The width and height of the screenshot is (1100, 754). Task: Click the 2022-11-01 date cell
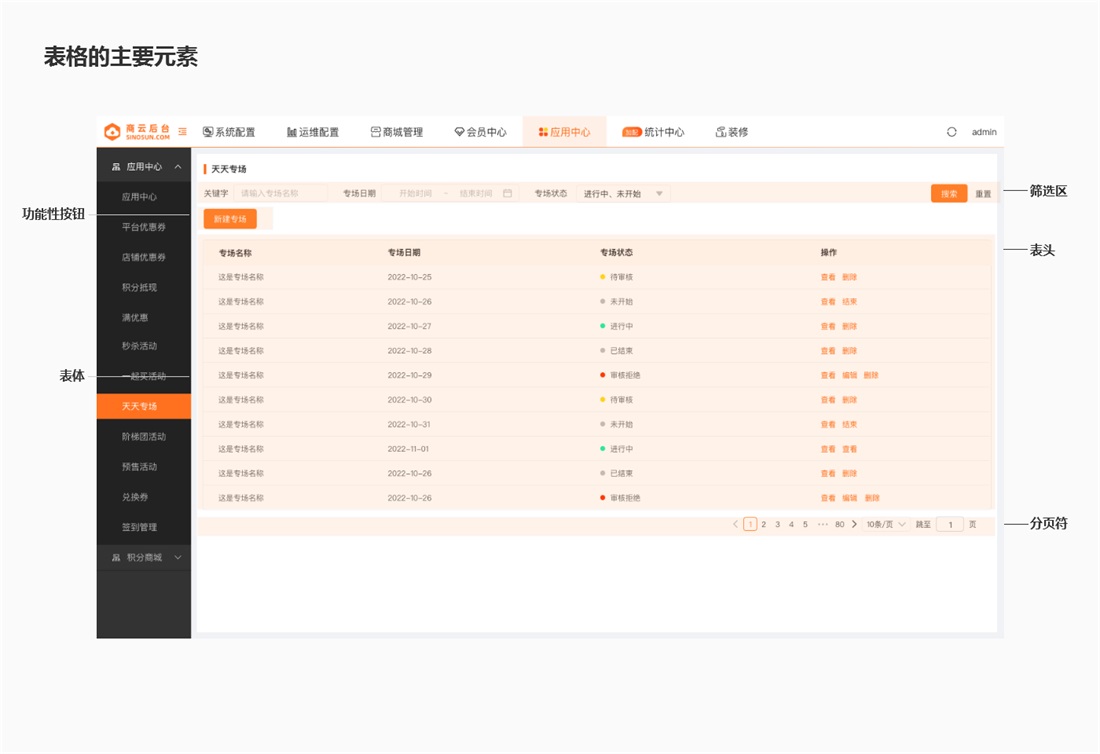[408, 449]
